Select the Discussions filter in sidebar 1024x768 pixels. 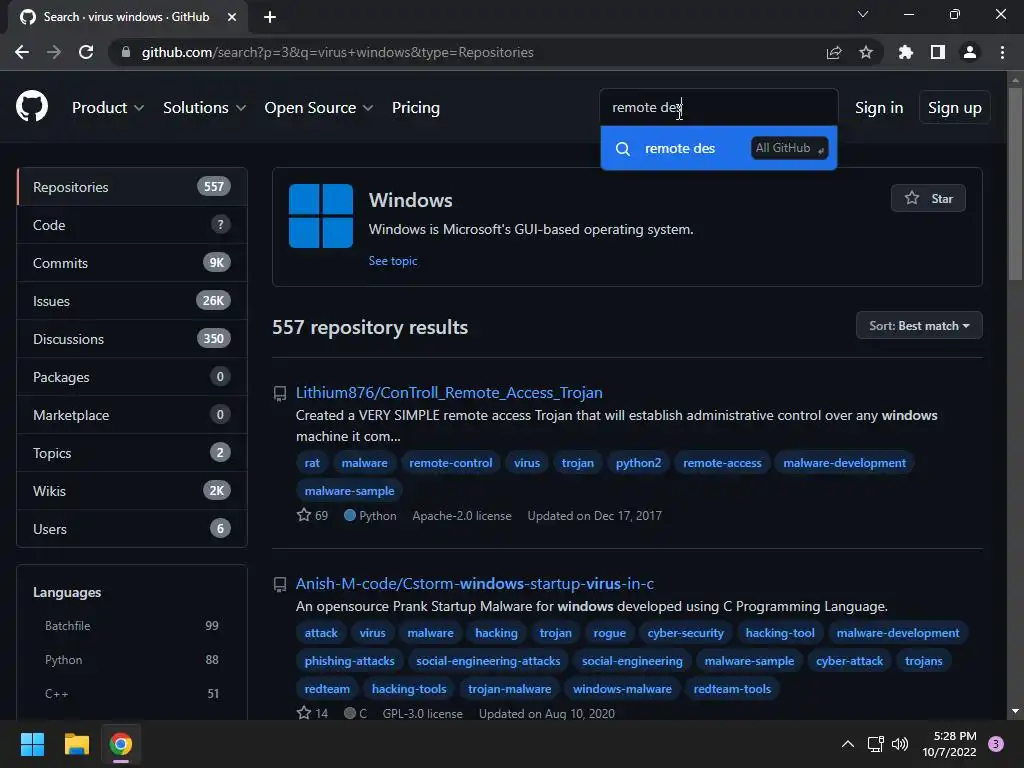132,338
